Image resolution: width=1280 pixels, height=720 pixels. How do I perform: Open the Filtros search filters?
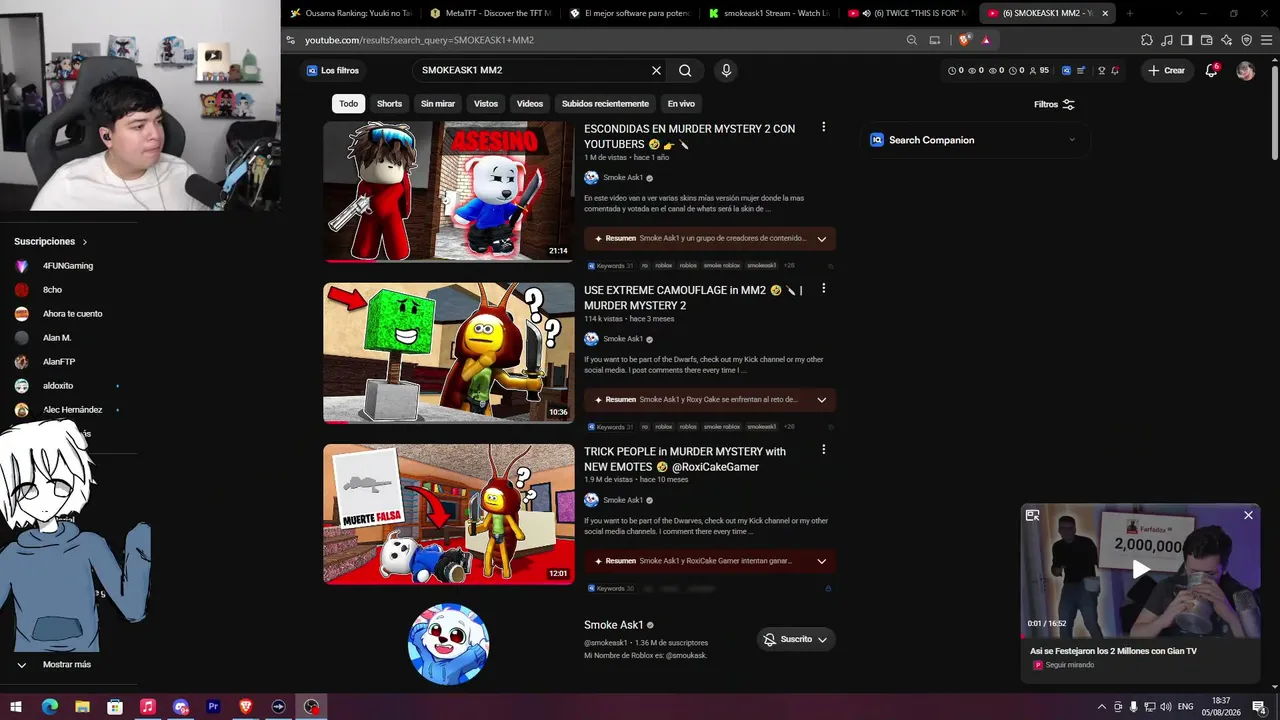point(1055,104)
